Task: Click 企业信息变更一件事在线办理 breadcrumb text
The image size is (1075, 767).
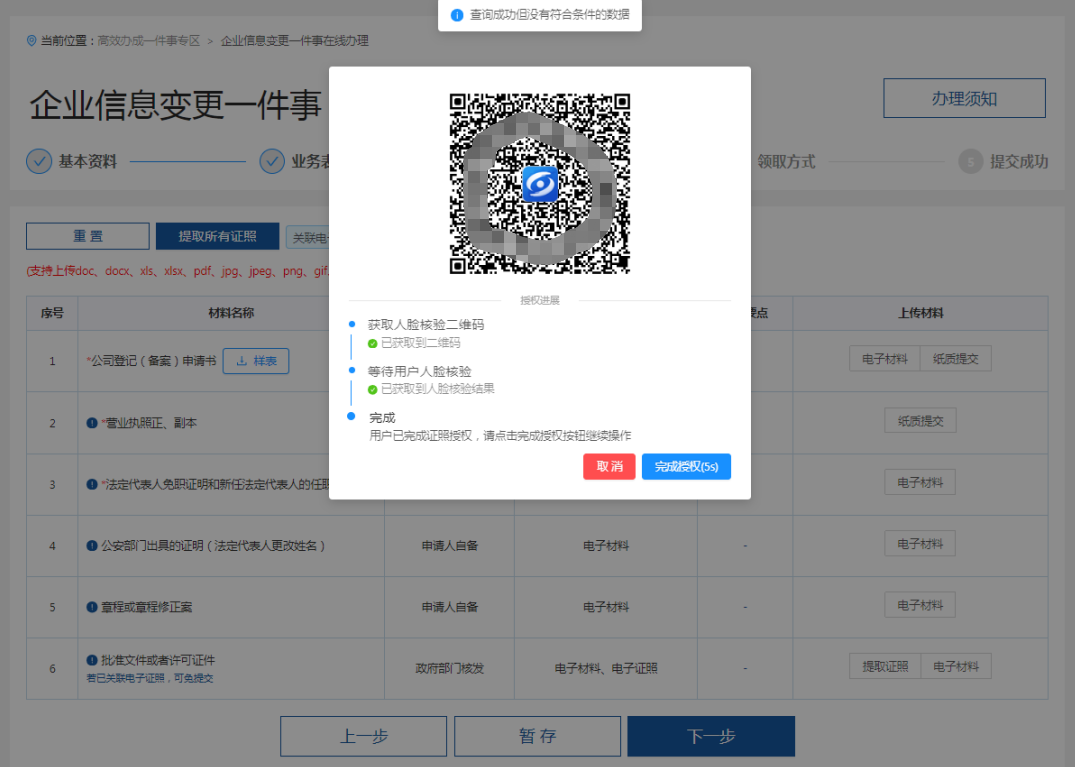Action: (x=294, y=41)
